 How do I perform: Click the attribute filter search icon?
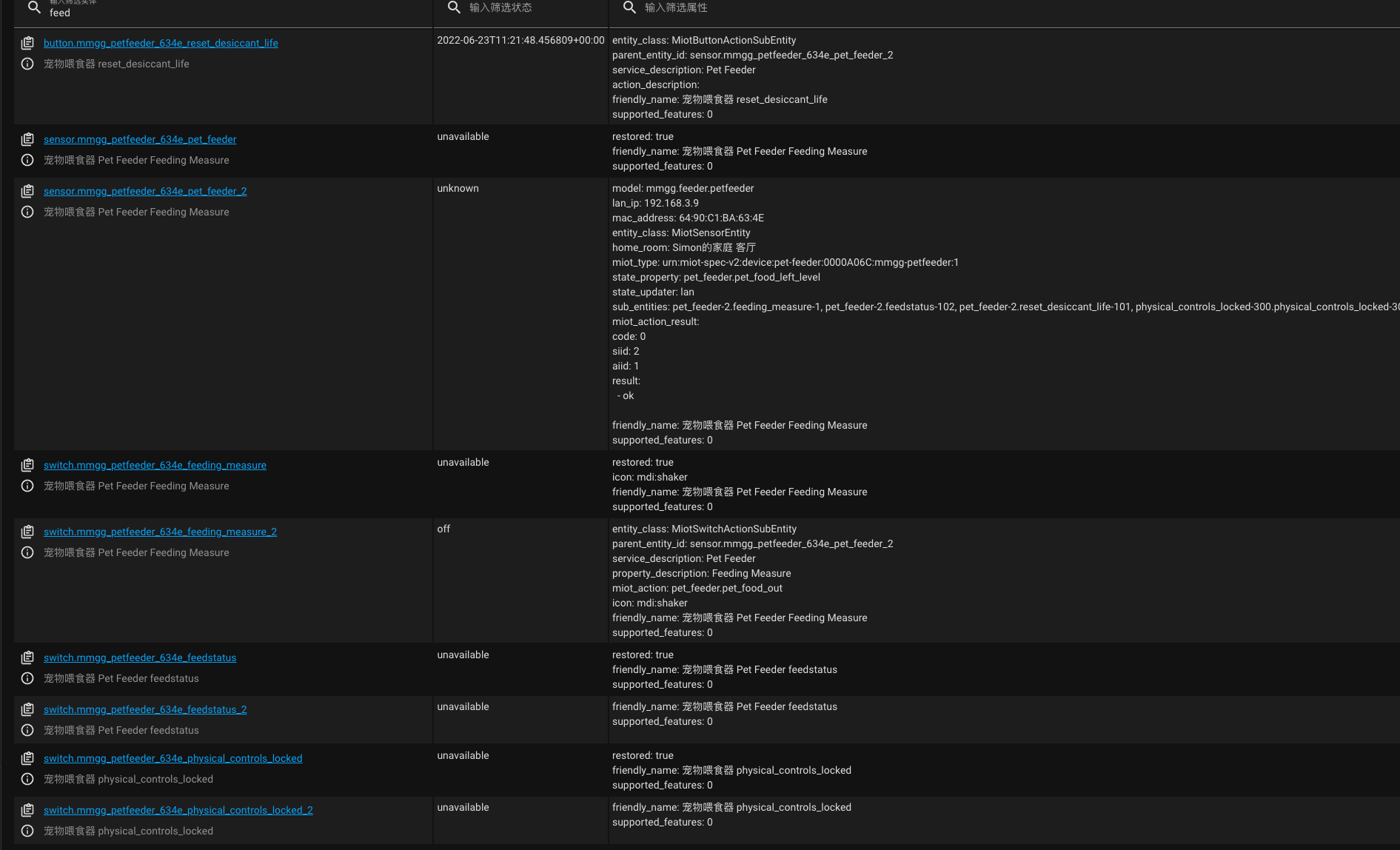pos(629,7)
